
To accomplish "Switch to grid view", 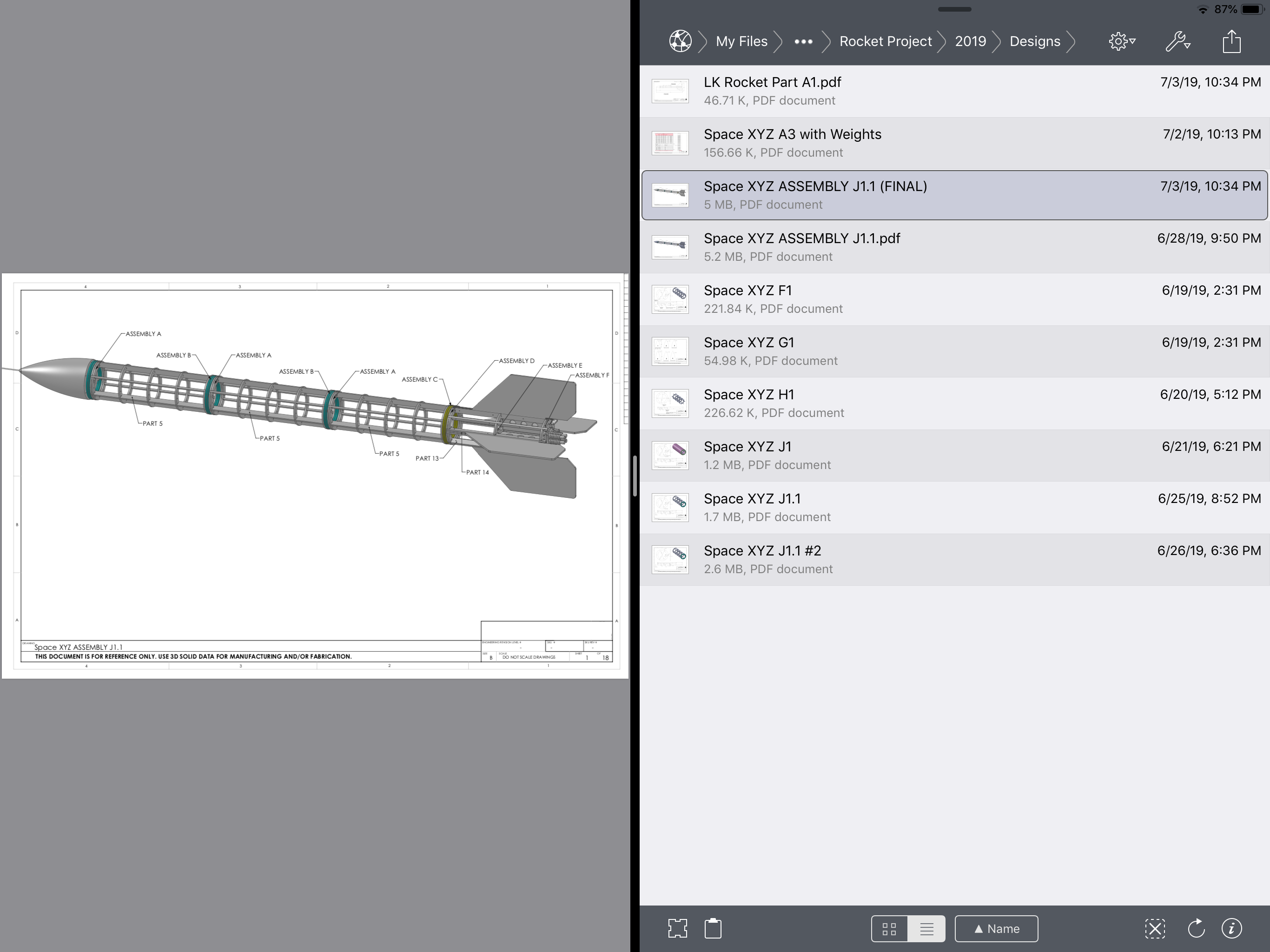I will pyautogui.click(x=889, y=928).
